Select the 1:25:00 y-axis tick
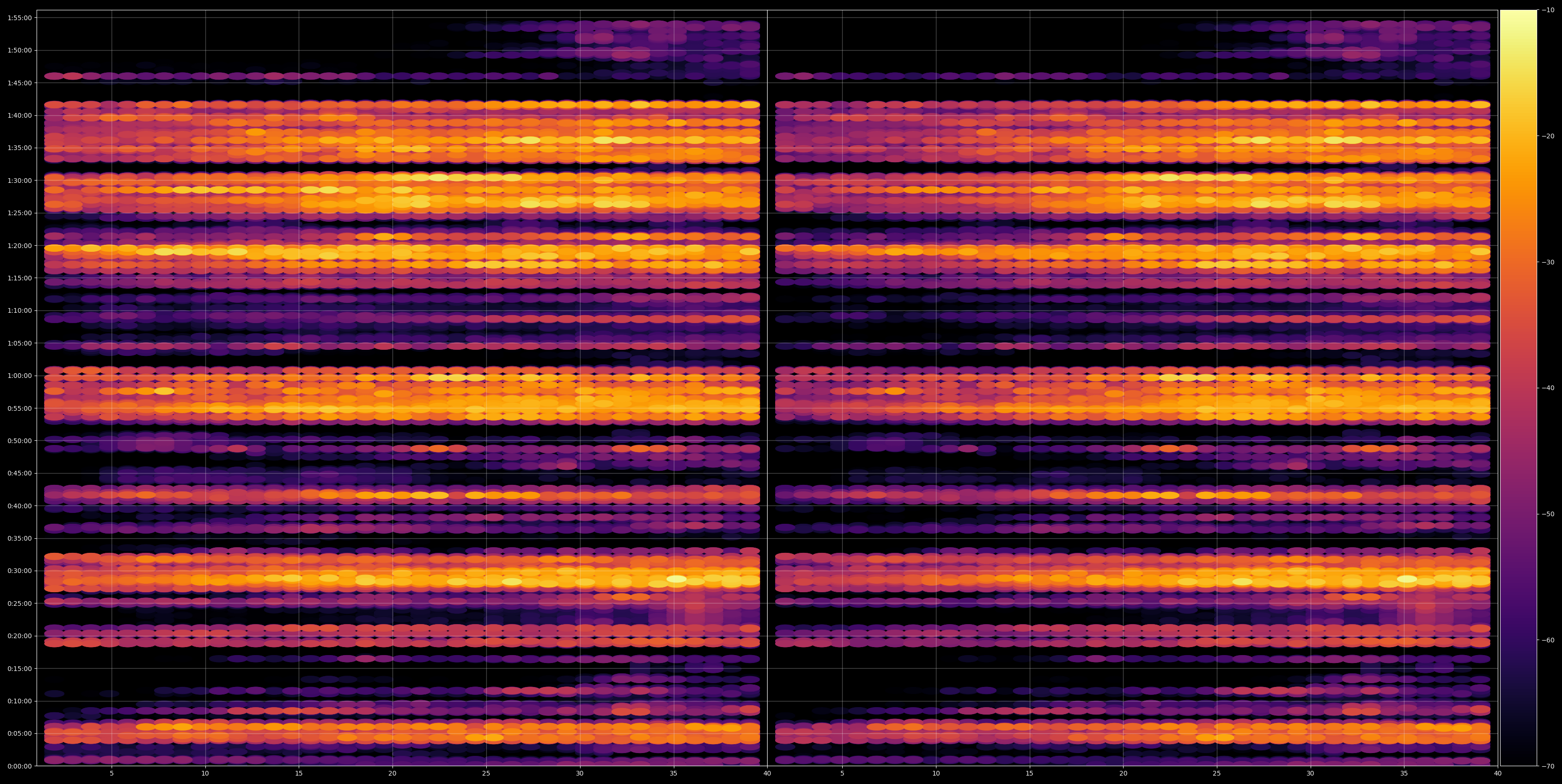Image resolution: width=1562 pixels, height=784 pixels. click(19, 213)
